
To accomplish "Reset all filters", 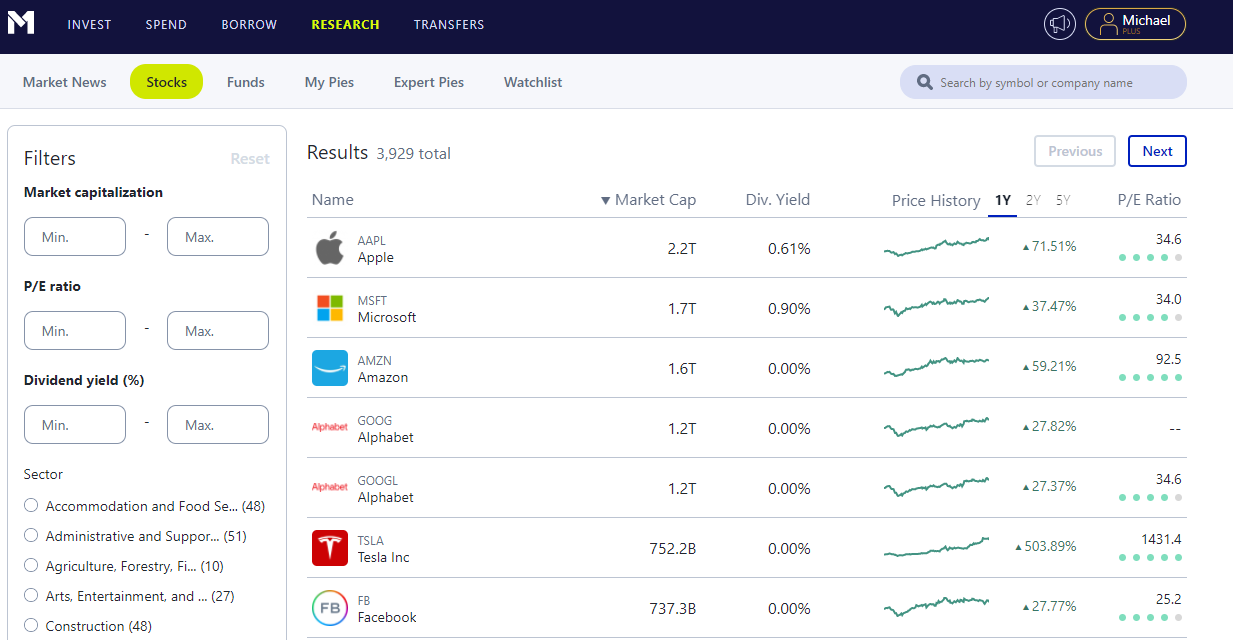I will pos(250,159).
